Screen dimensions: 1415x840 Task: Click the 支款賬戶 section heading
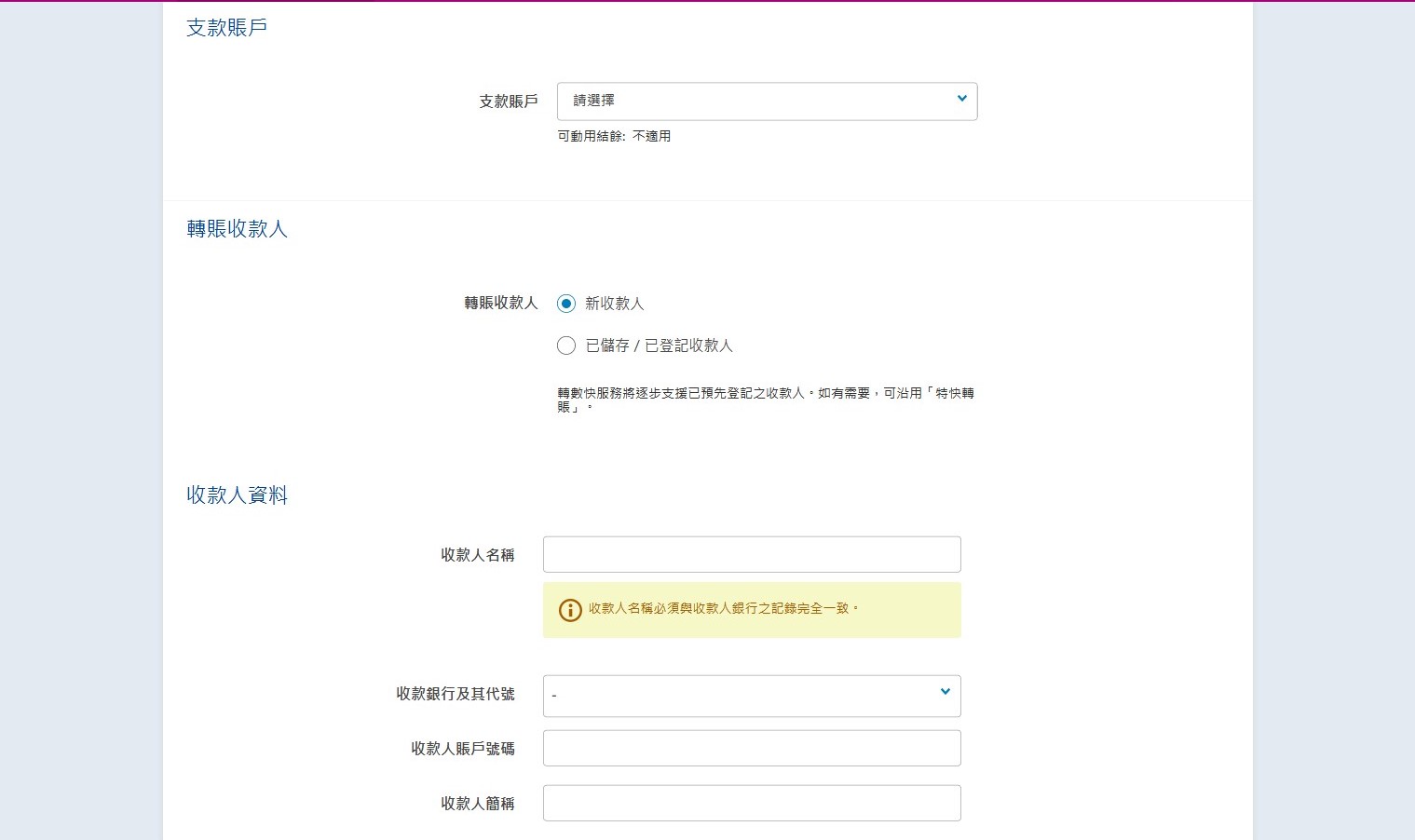coord(226,28)
